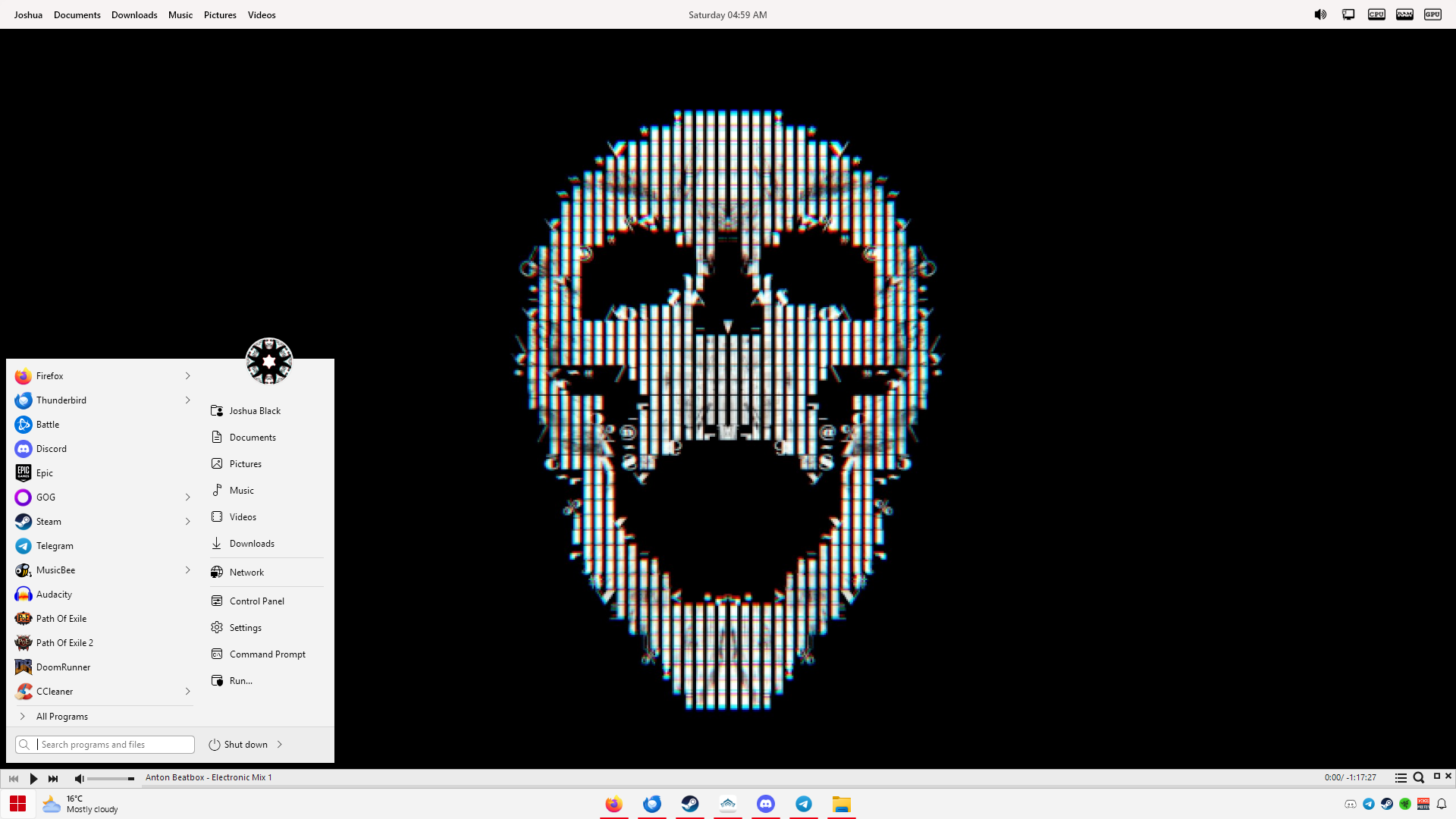1456x819 pixels.
Task: Expand MusicBee submenu arrow
Action: [x=187, y=570]
